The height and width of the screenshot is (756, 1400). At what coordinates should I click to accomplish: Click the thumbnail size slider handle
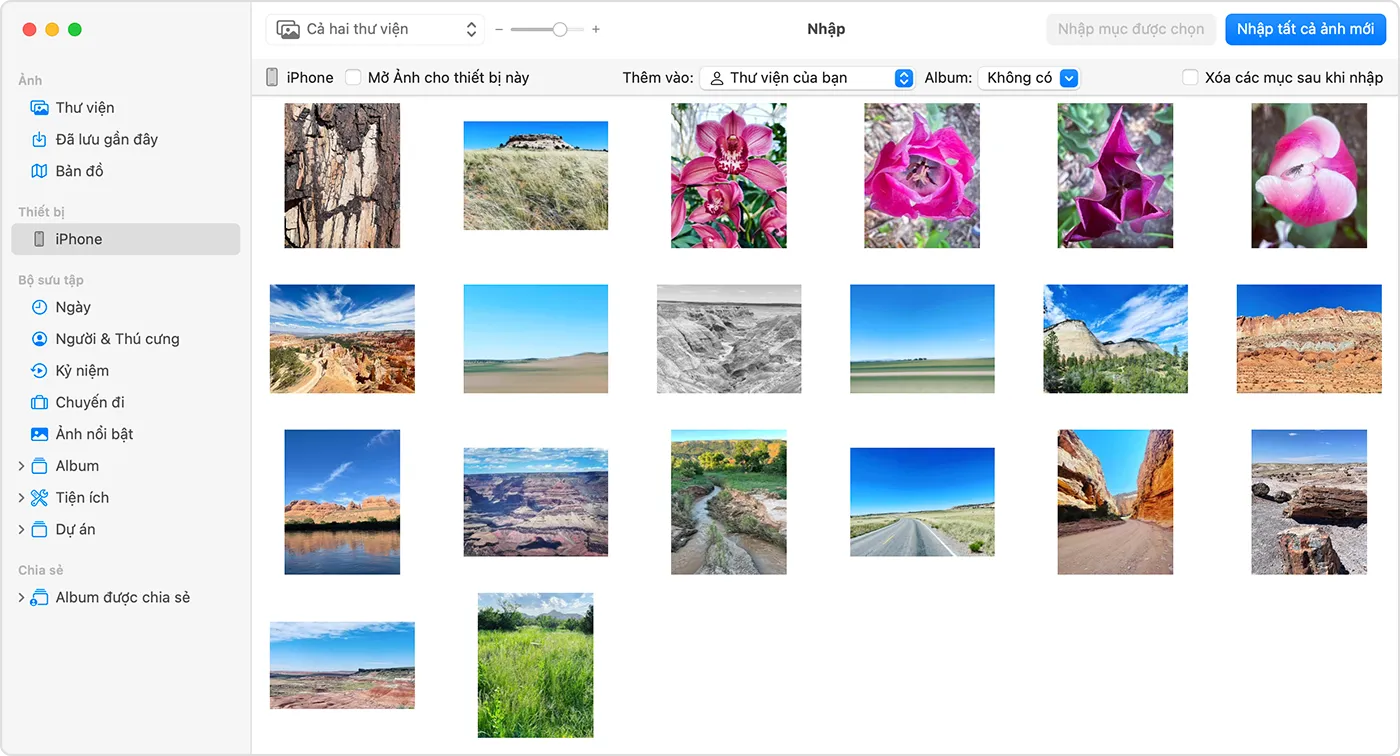(560, 29)
